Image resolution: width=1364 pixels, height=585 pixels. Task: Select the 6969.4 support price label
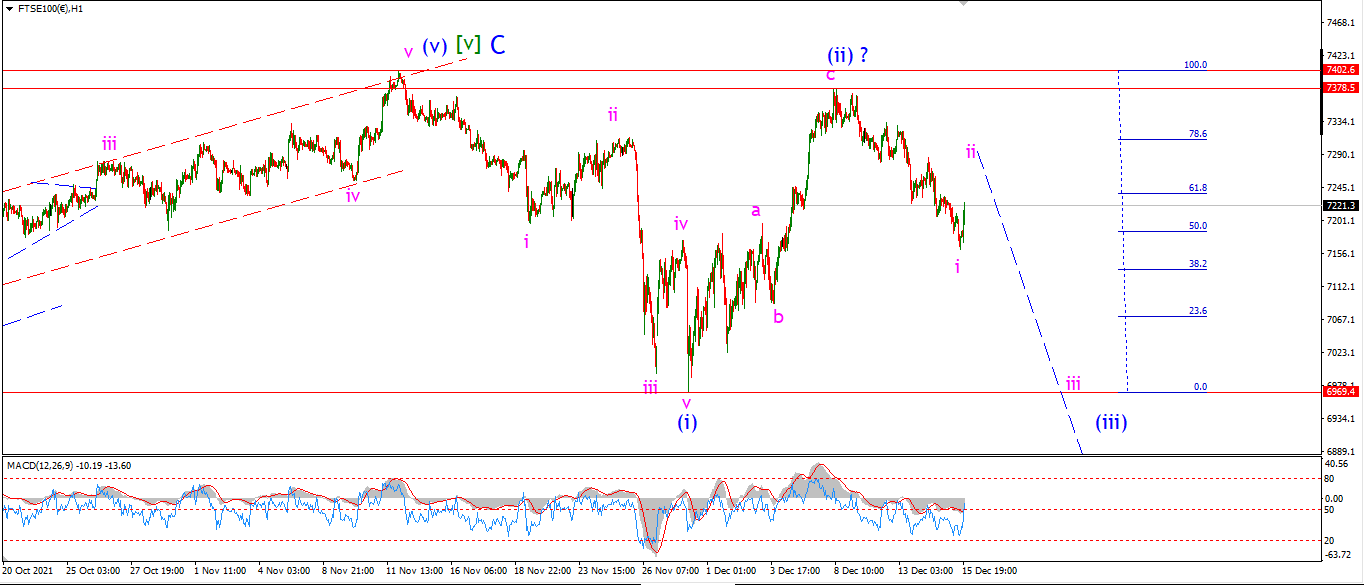coord(1340,392)
